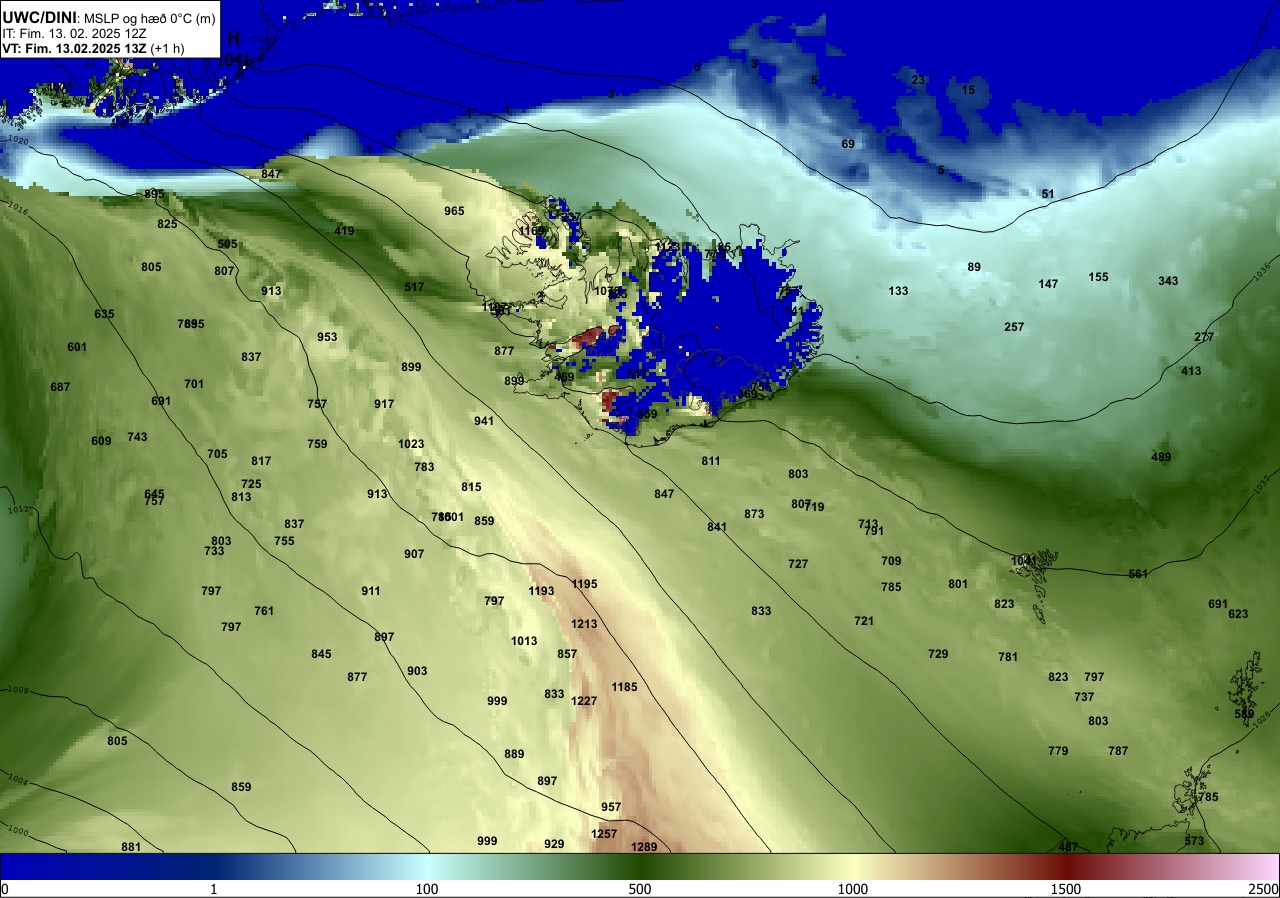Click the map value 1289
Screen dimensions: 1280x898
(x=645, y=847)
